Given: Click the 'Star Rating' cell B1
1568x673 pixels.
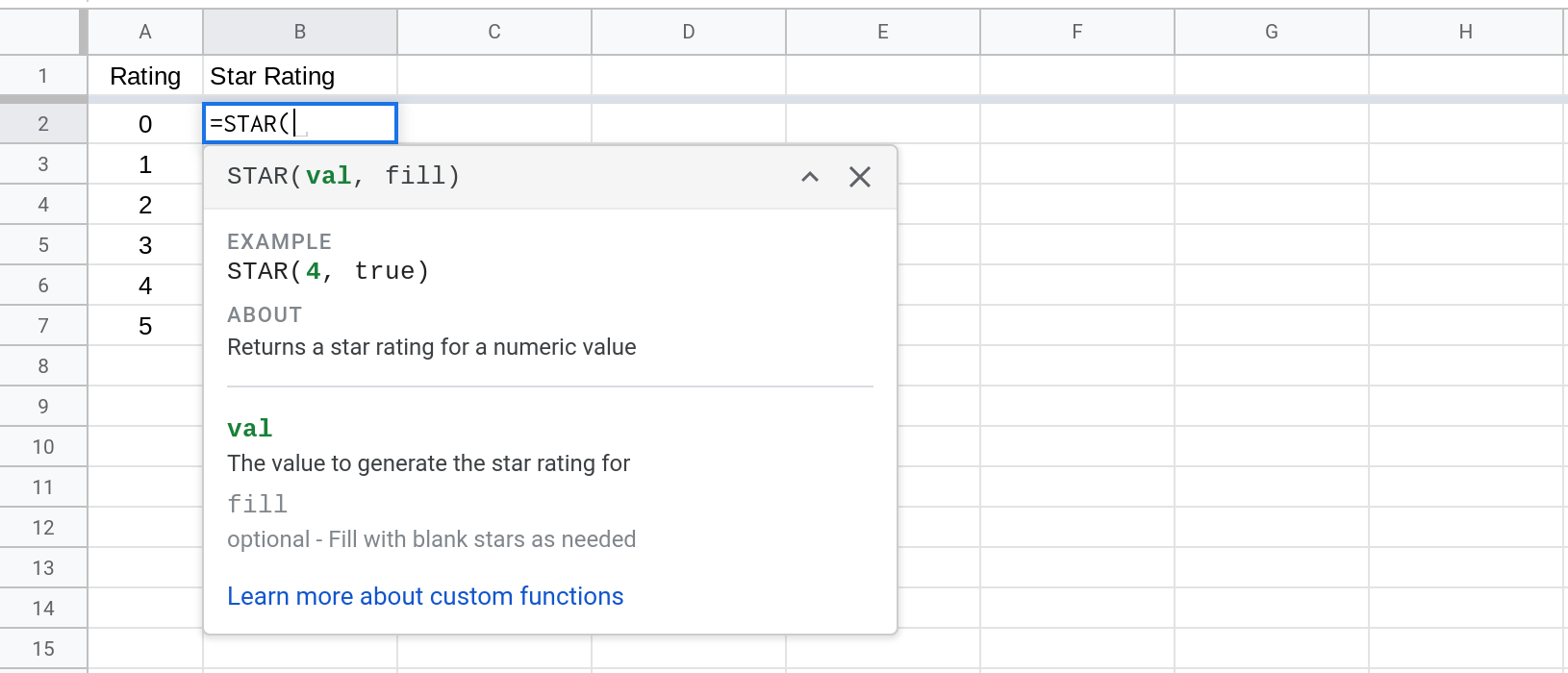Looking at the screenshot, I should (x=300, y=76).
